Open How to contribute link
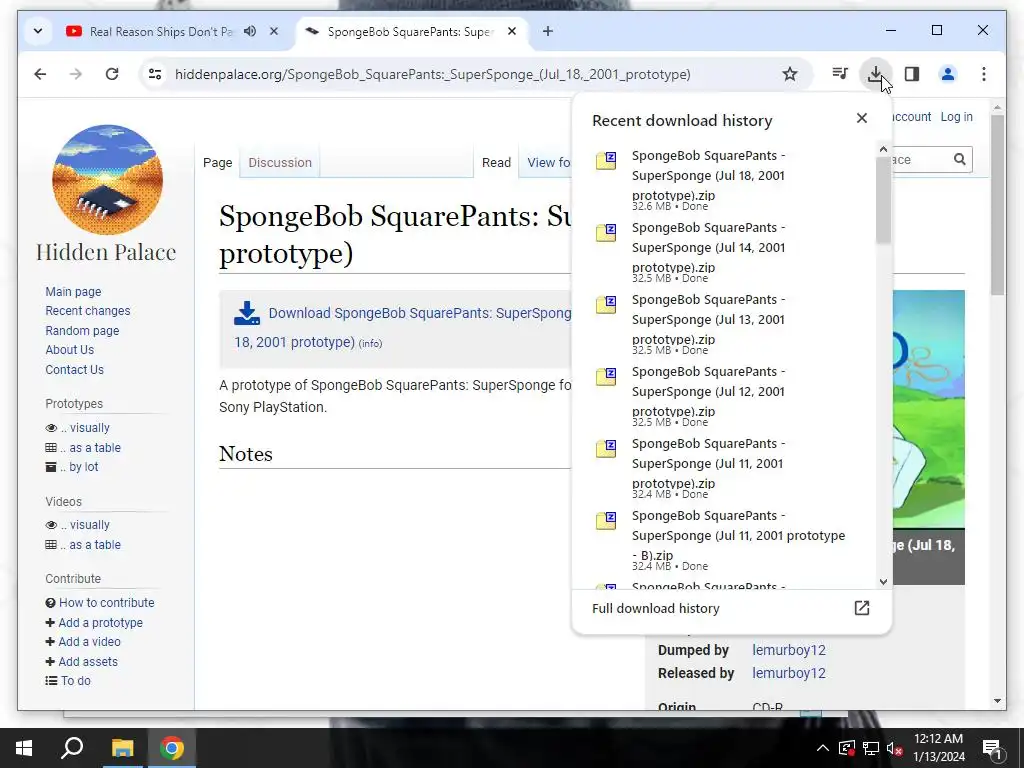1024x768 pixels. (x=106, y=603)
